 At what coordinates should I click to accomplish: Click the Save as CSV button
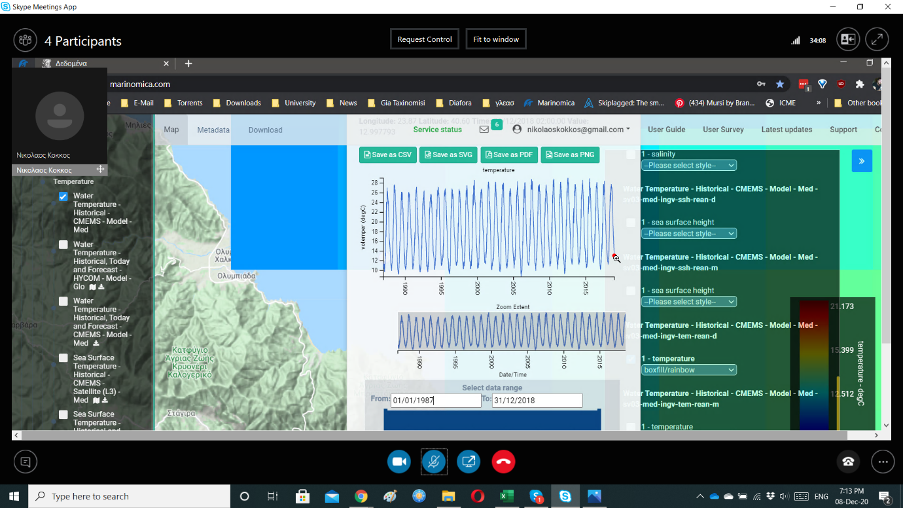(388, 155)
